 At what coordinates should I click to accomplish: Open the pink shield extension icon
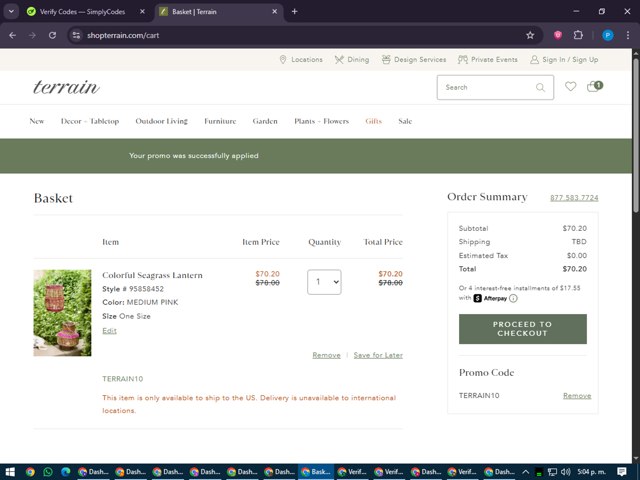coord(558,36)
